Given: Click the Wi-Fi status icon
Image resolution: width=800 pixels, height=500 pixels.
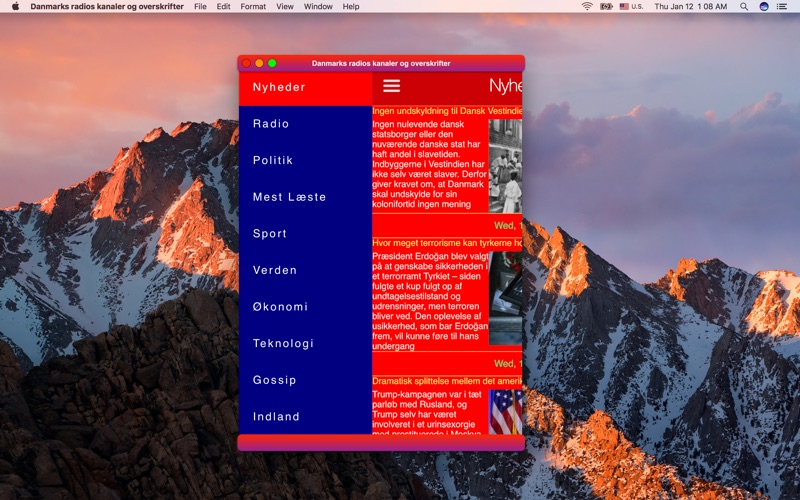Looking at the screenshot, I should pos(587,7).
